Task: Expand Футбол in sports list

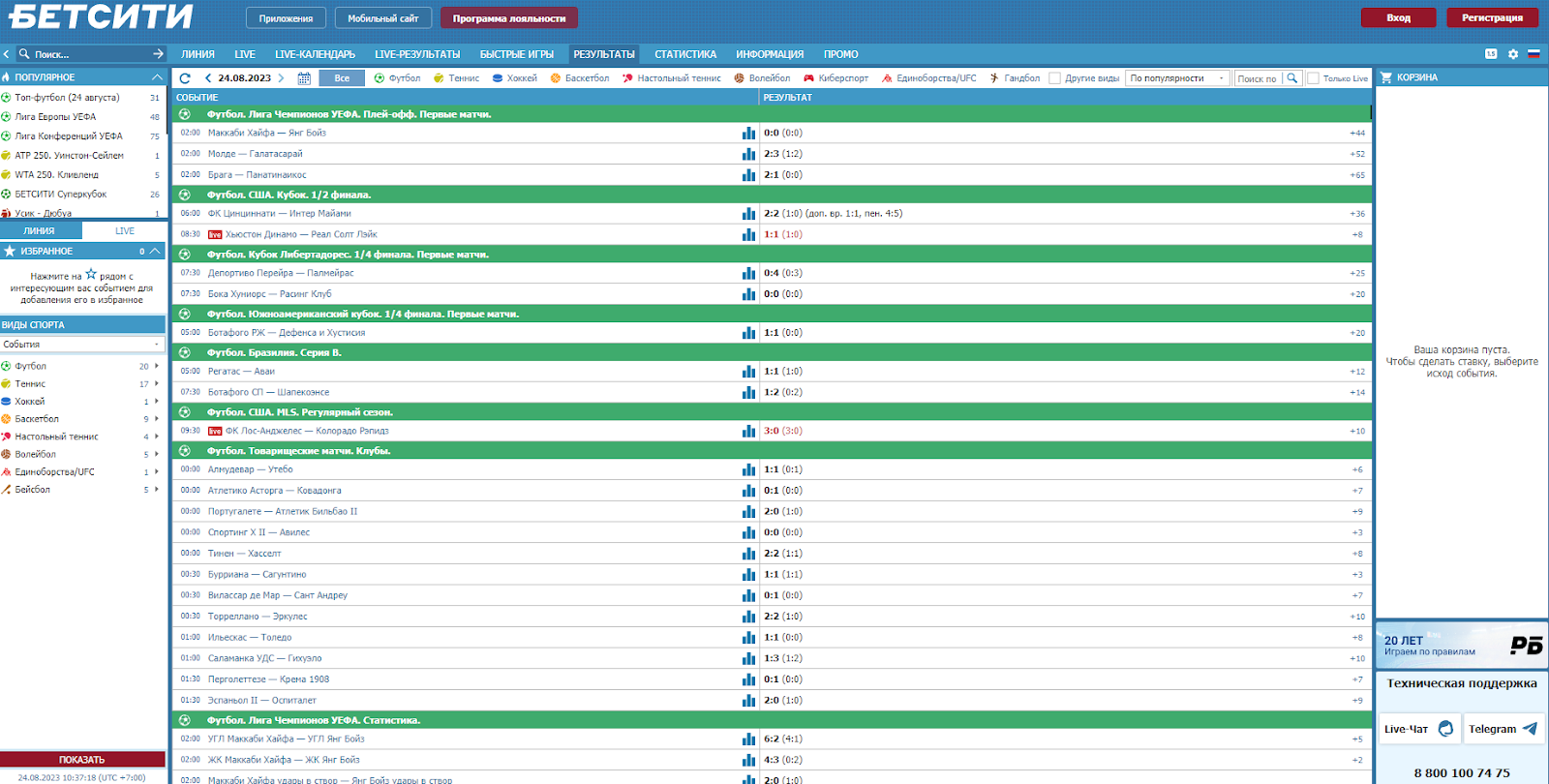Action: 157,366
